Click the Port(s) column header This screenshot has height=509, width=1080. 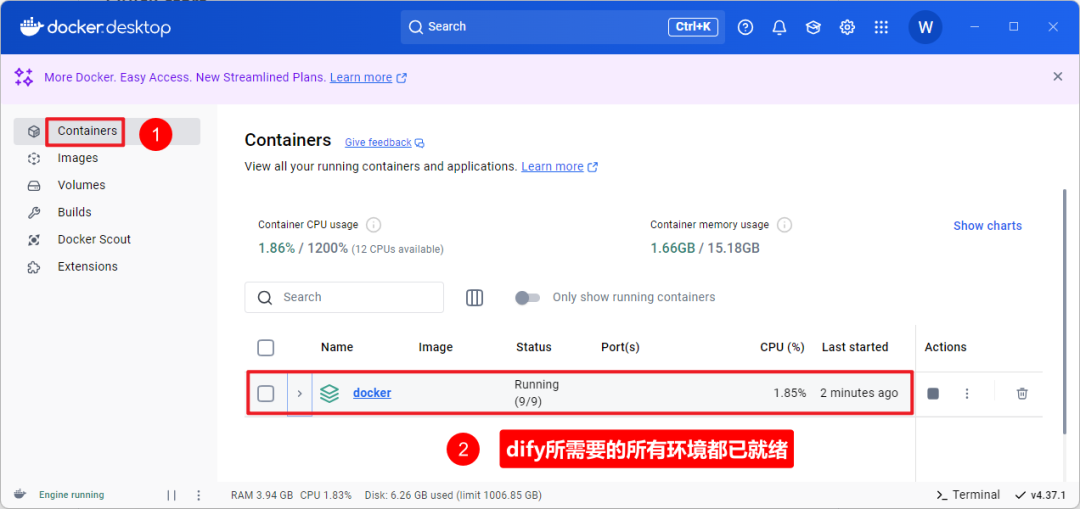pos(621,347)
